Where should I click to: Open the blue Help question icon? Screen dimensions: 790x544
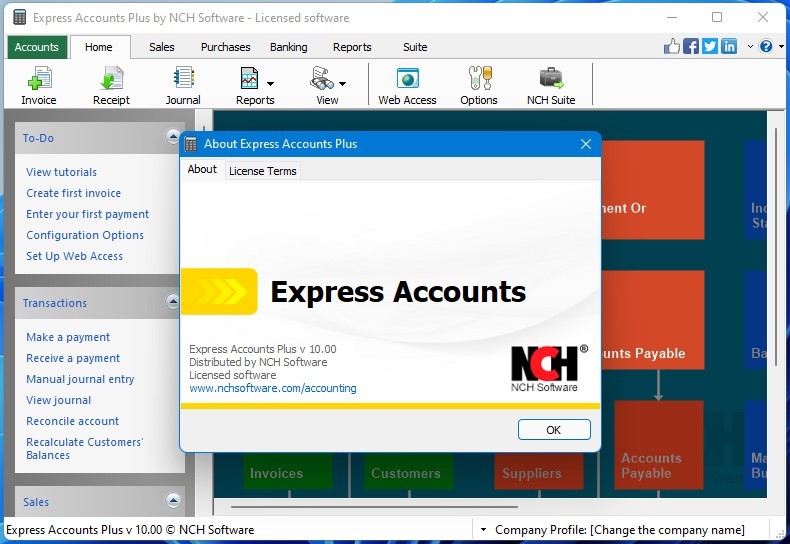click(766, 46)
